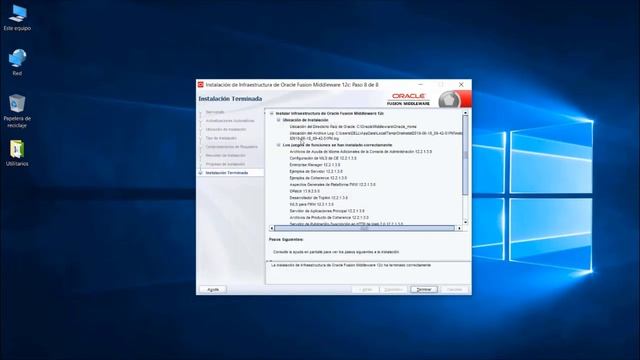This screenshot has width=640, height=360.
Task: Select the Enterprise Manager 12.2.1.3.0 row
Action: click(315, 165)
